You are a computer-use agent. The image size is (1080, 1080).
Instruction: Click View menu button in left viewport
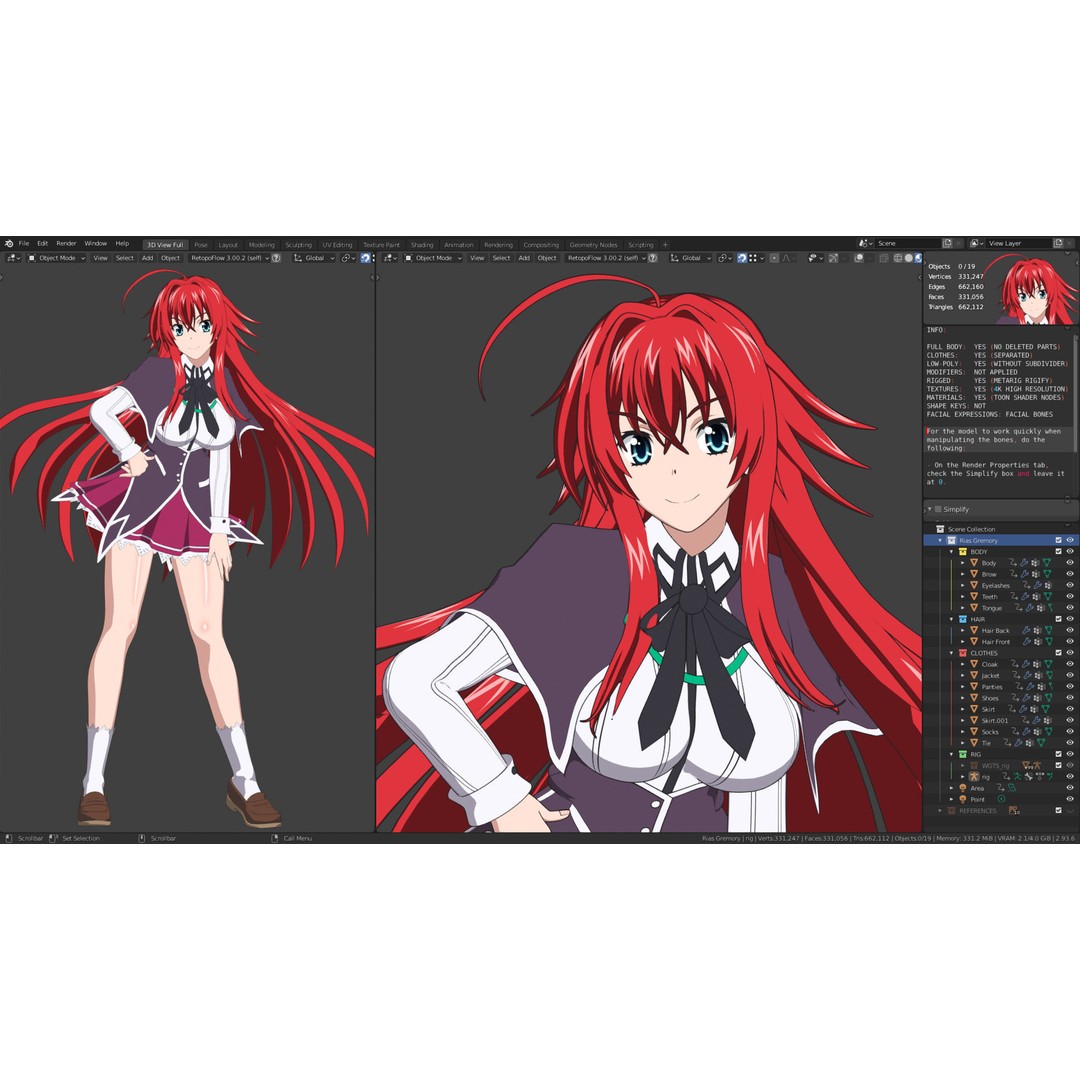click(101, 258)
